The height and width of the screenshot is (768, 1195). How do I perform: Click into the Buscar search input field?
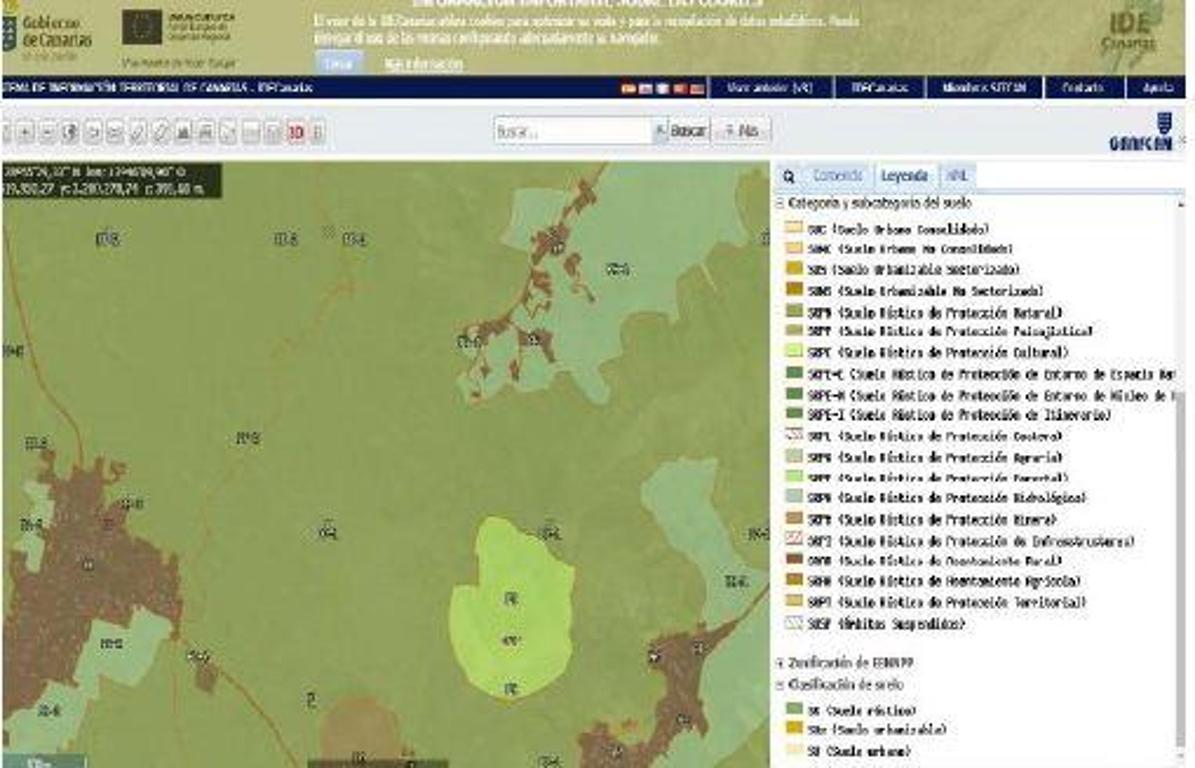pyautogui.click(x=572, y=131)
